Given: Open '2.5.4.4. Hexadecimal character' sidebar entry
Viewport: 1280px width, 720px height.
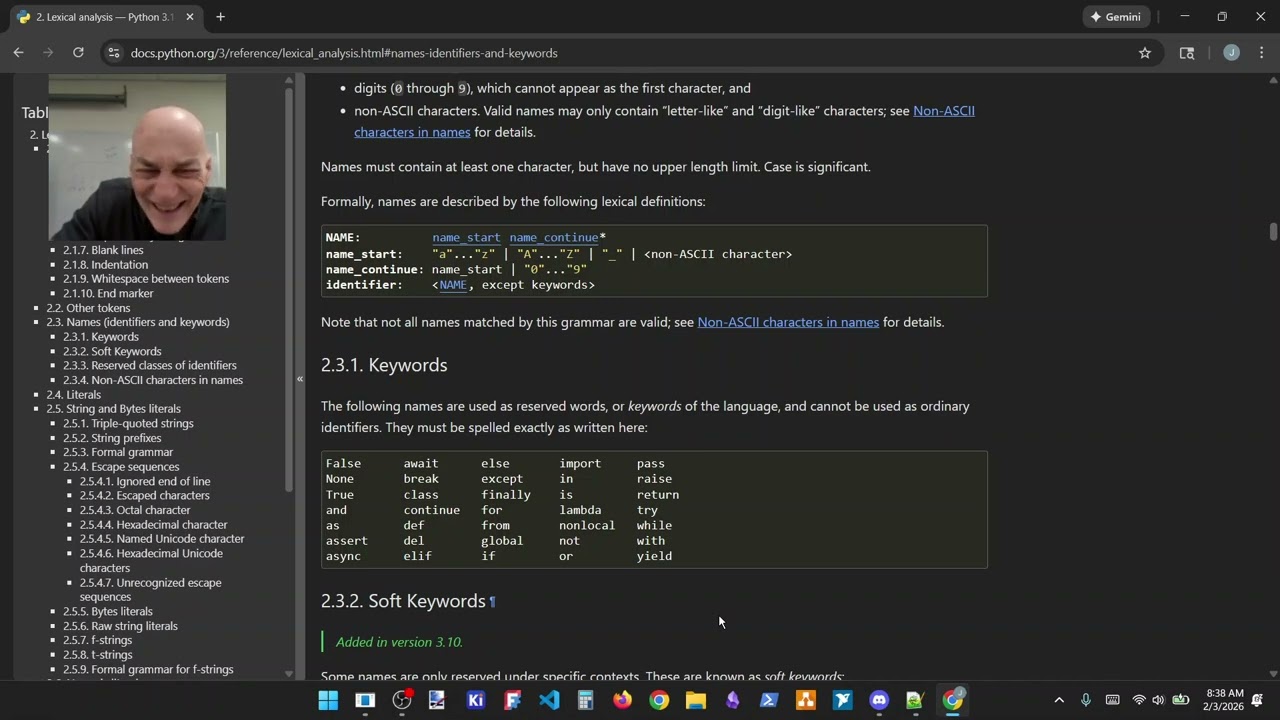Looking at the screenshot, I should click(x=153, y=525).
